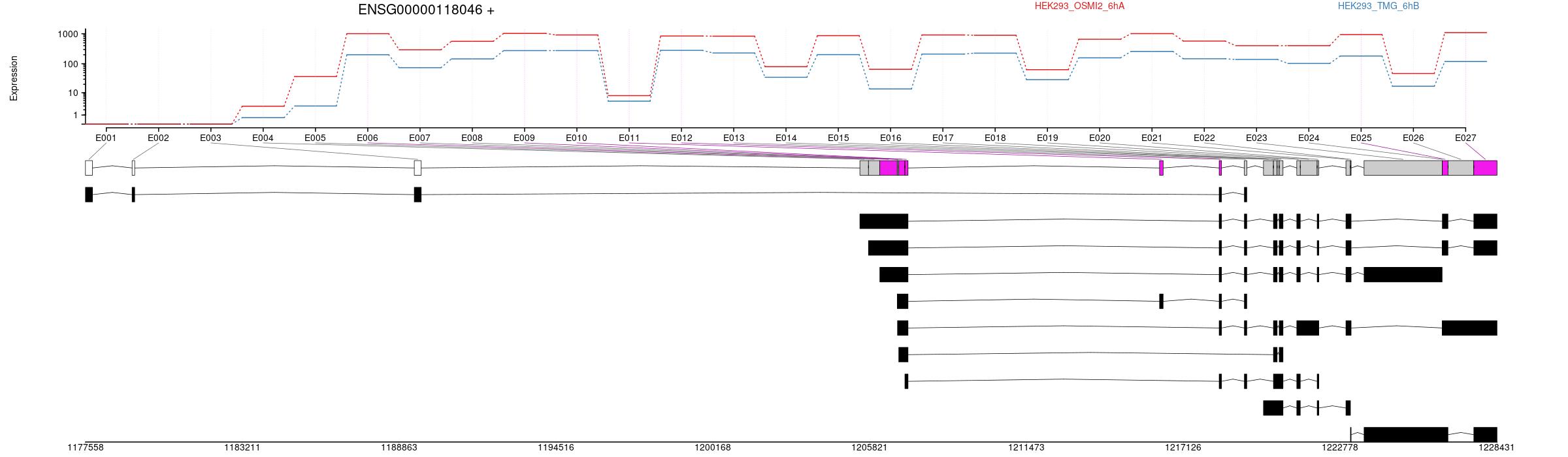Click genomic coordinate 1200168

(x=713, y=447)
